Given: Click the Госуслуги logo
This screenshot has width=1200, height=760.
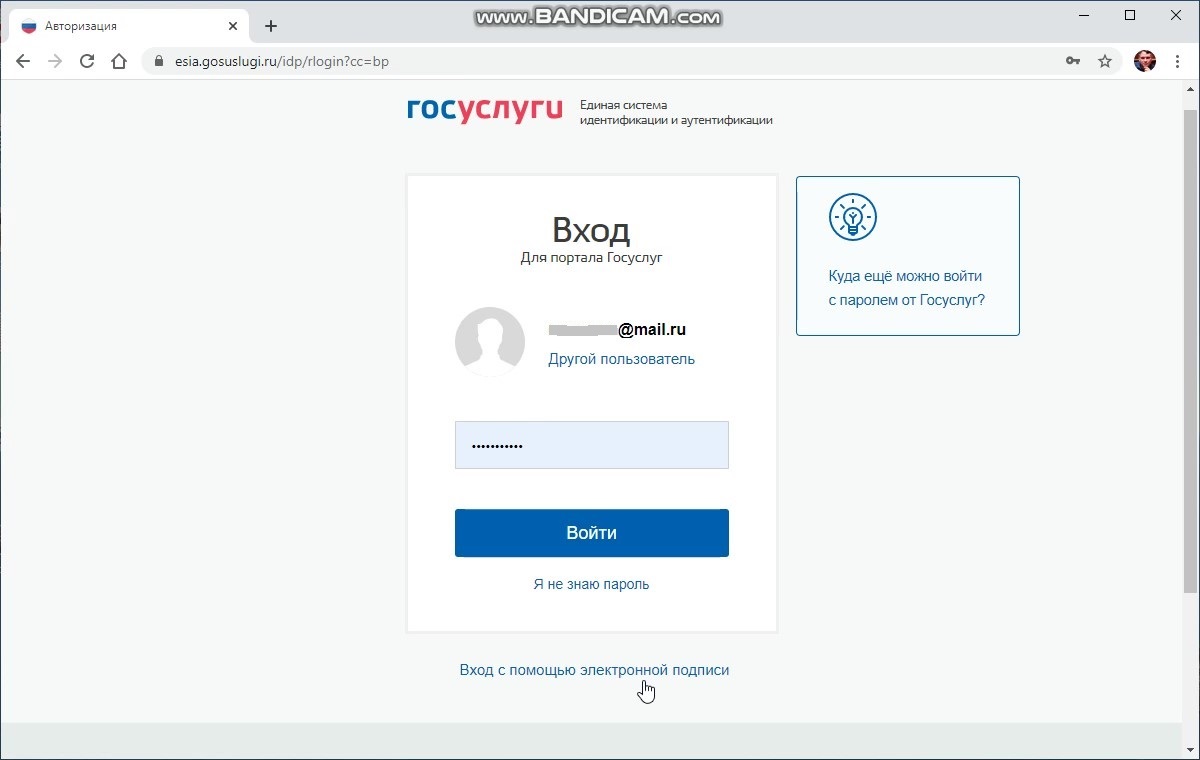Looking at the screenshot, I should [485, 110].
